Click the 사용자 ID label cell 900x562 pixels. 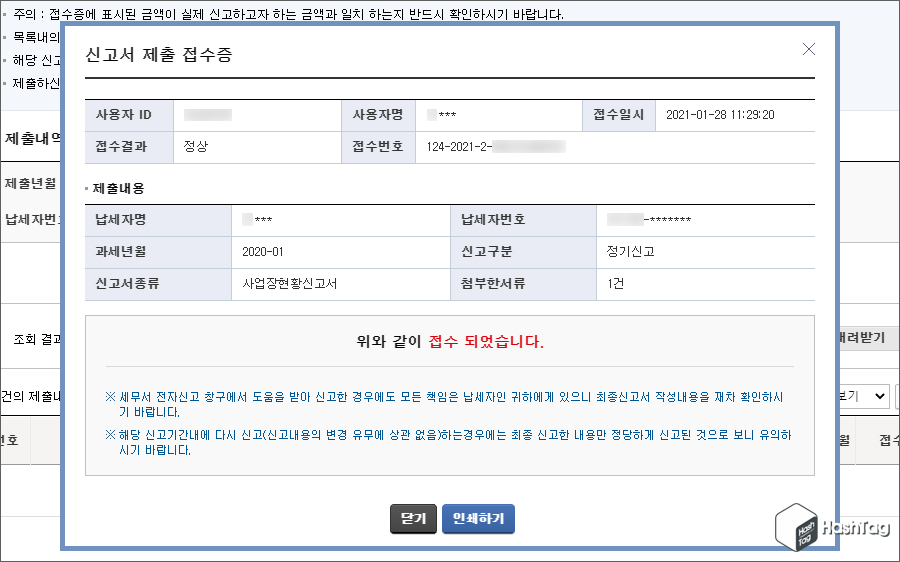(x=129, y=115)
